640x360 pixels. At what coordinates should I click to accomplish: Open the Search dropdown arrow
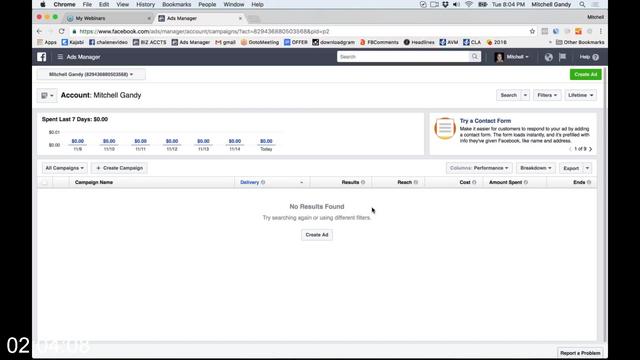(x=525, y=95)
